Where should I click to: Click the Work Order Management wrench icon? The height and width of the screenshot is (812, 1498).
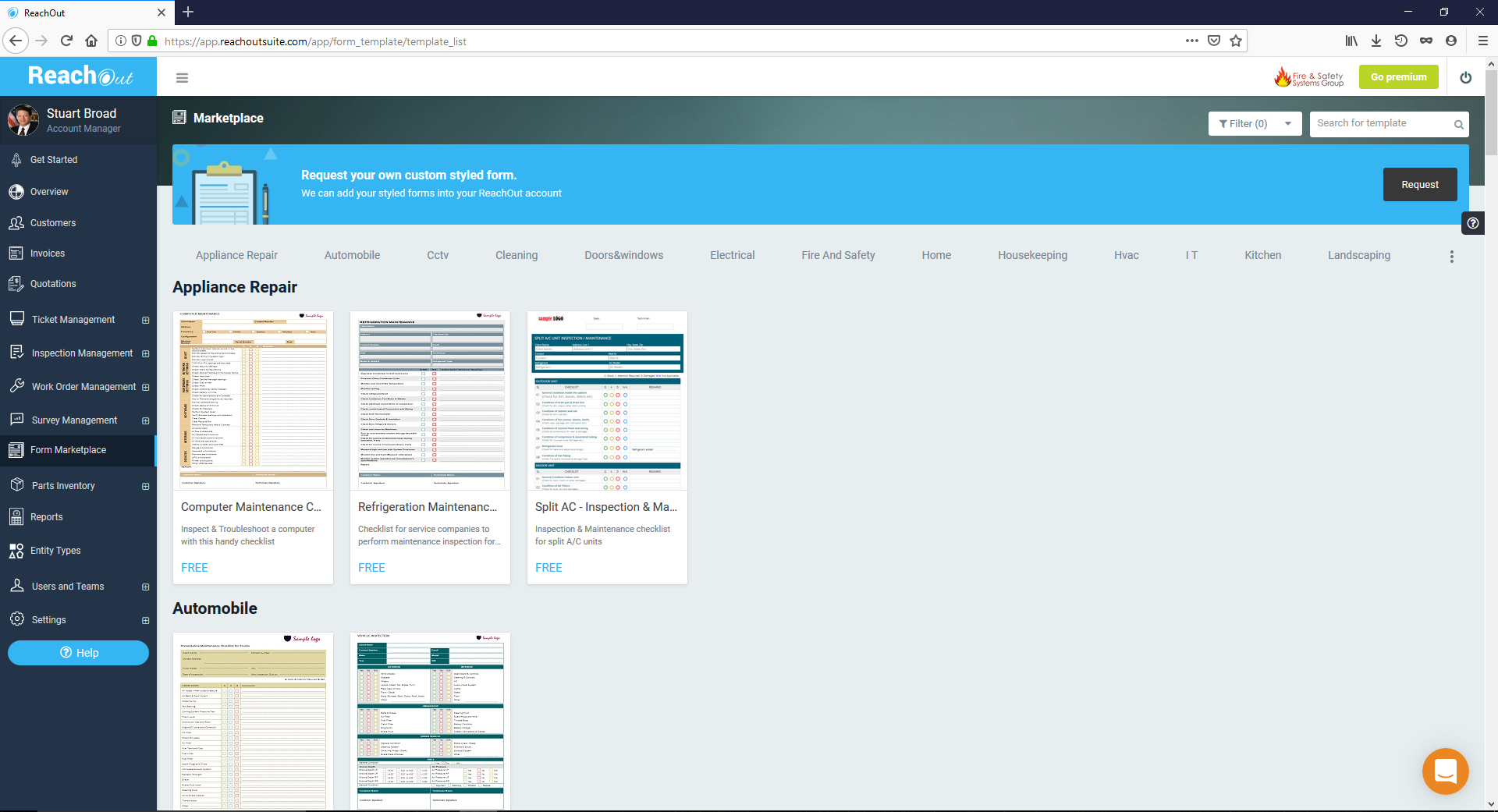(x=17, y=385)
